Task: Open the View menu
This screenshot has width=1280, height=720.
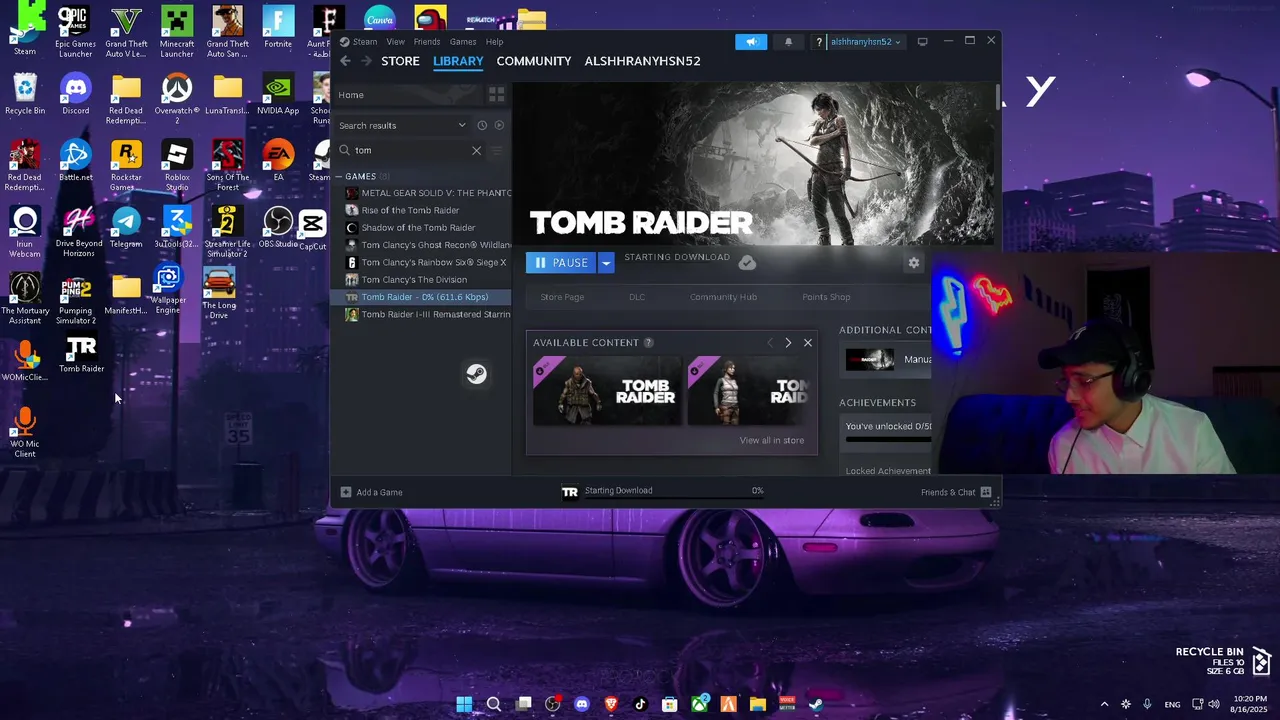Action: coord(395,42)
